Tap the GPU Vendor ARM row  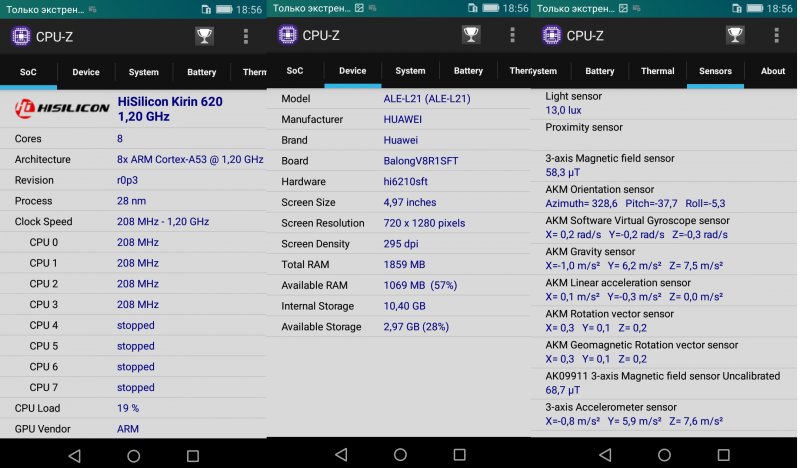[133, 429]
